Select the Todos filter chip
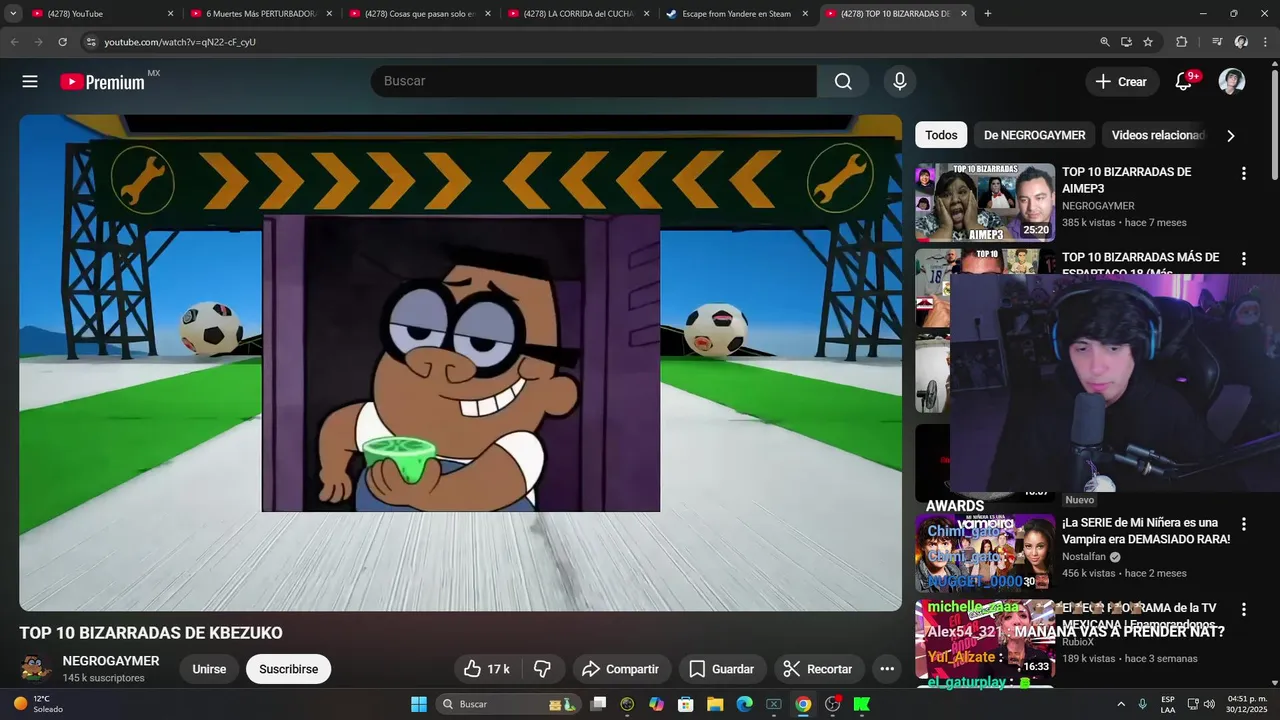The width and height of the screenshot is (1280, 720). click(x=941, y=135)
